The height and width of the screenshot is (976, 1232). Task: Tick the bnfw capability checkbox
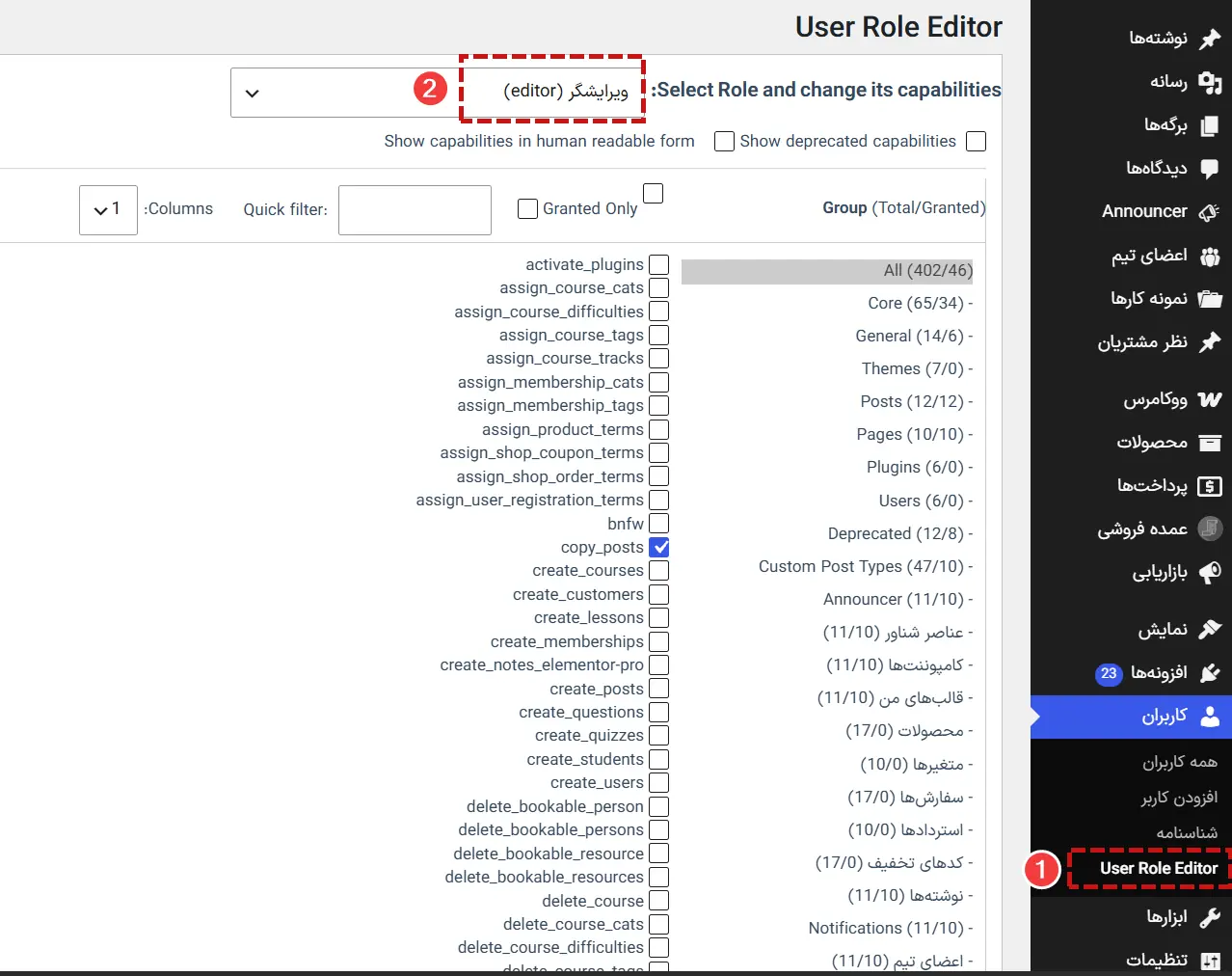[659, 524]
